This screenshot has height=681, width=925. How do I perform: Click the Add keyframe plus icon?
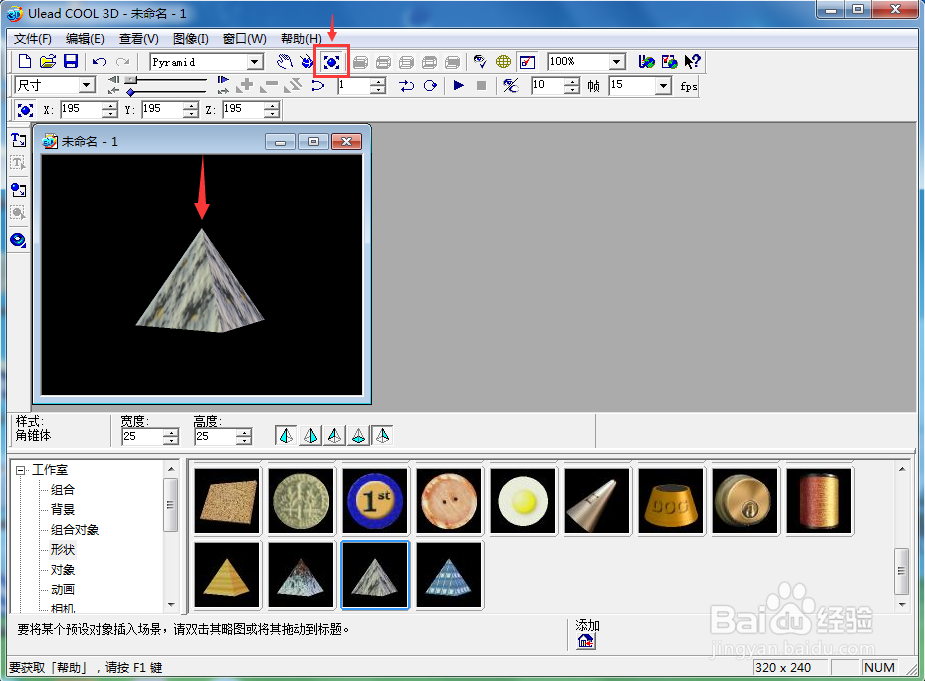[245, 86]
